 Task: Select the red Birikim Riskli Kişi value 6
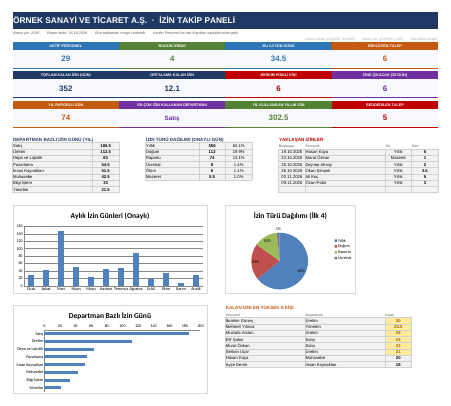pos(278,88)
